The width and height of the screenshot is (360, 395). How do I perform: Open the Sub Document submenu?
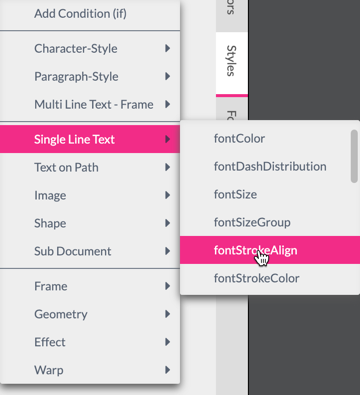(90, 251)
